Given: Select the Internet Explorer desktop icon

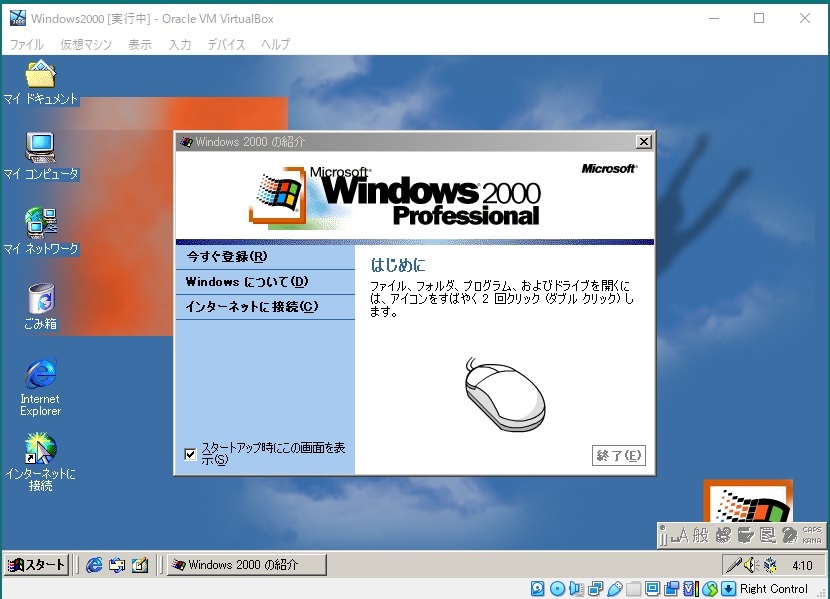Looking at the screenshot, I should point(40,387).
